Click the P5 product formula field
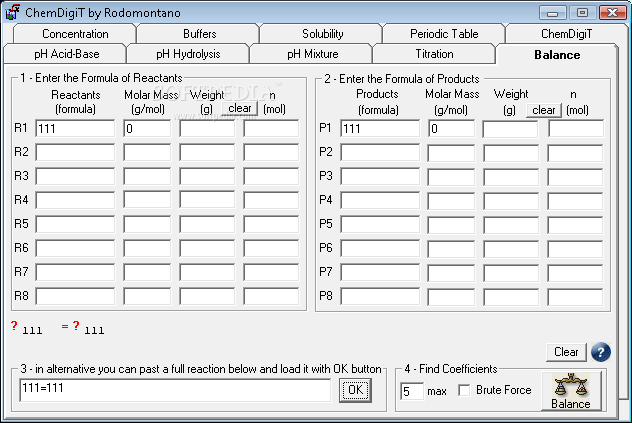 pos(380,224)
